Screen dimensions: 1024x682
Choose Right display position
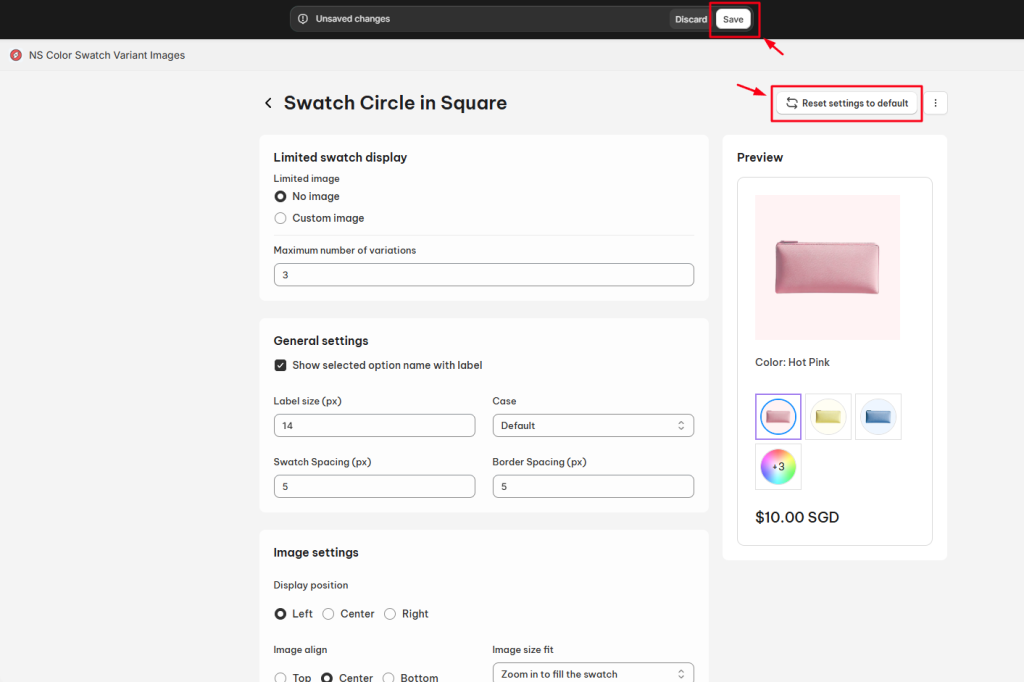[390, 614]
